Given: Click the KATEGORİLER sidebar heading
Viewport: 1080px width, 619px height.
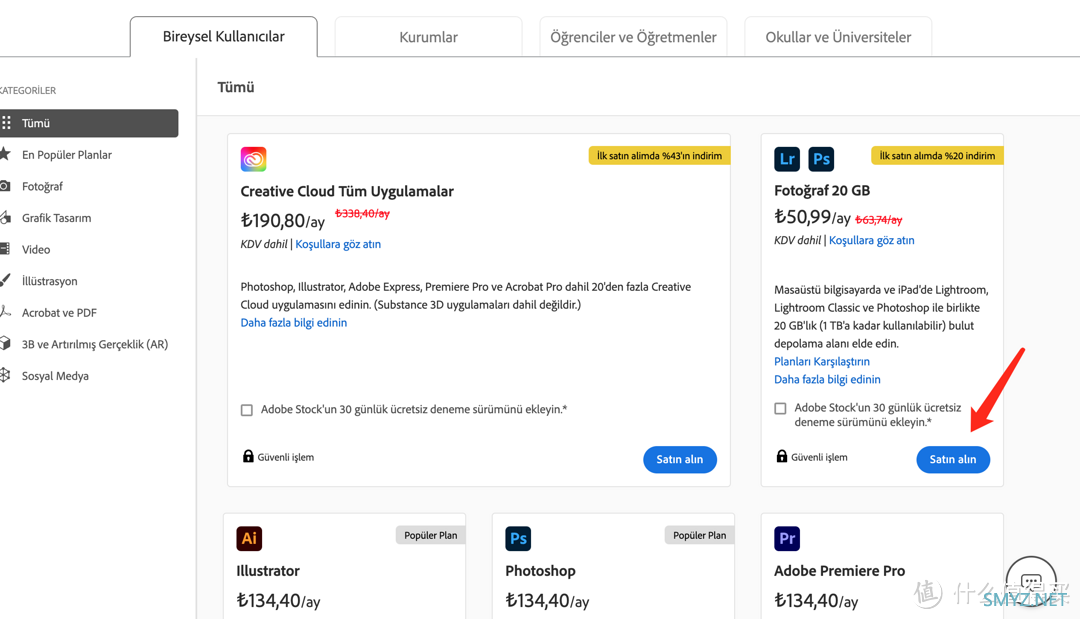Looking at the screenshot, I should (x=28, y=90).
